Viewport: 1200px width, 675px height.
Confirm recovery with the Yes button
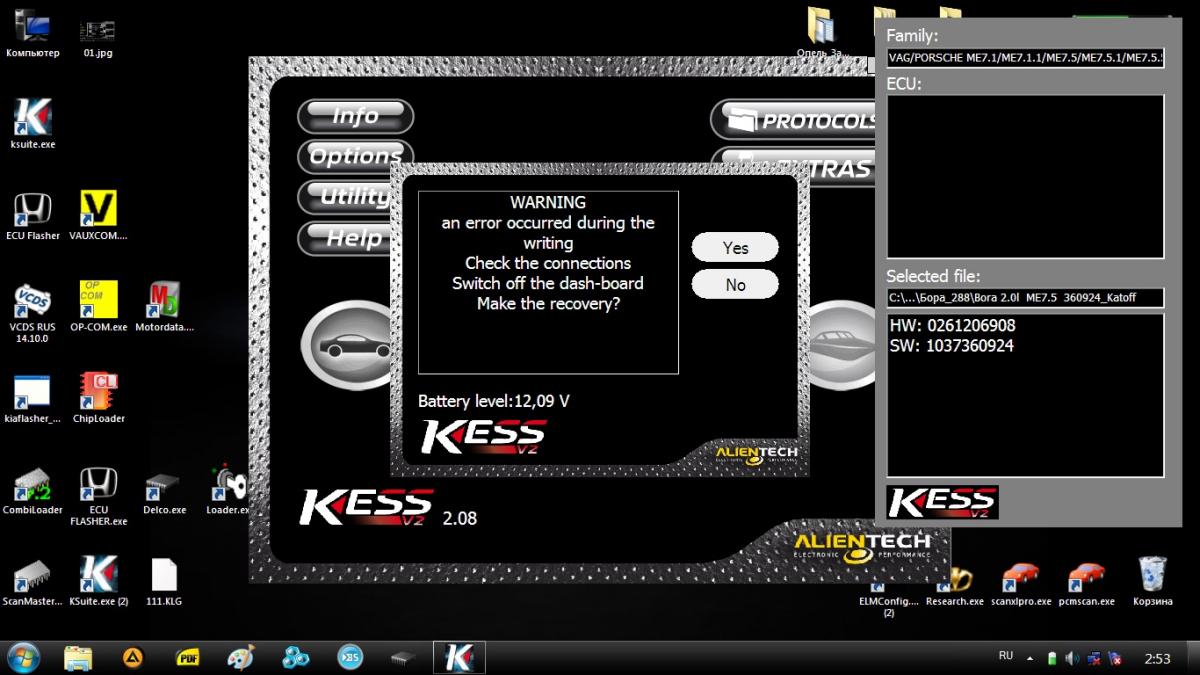click(735, 248)
